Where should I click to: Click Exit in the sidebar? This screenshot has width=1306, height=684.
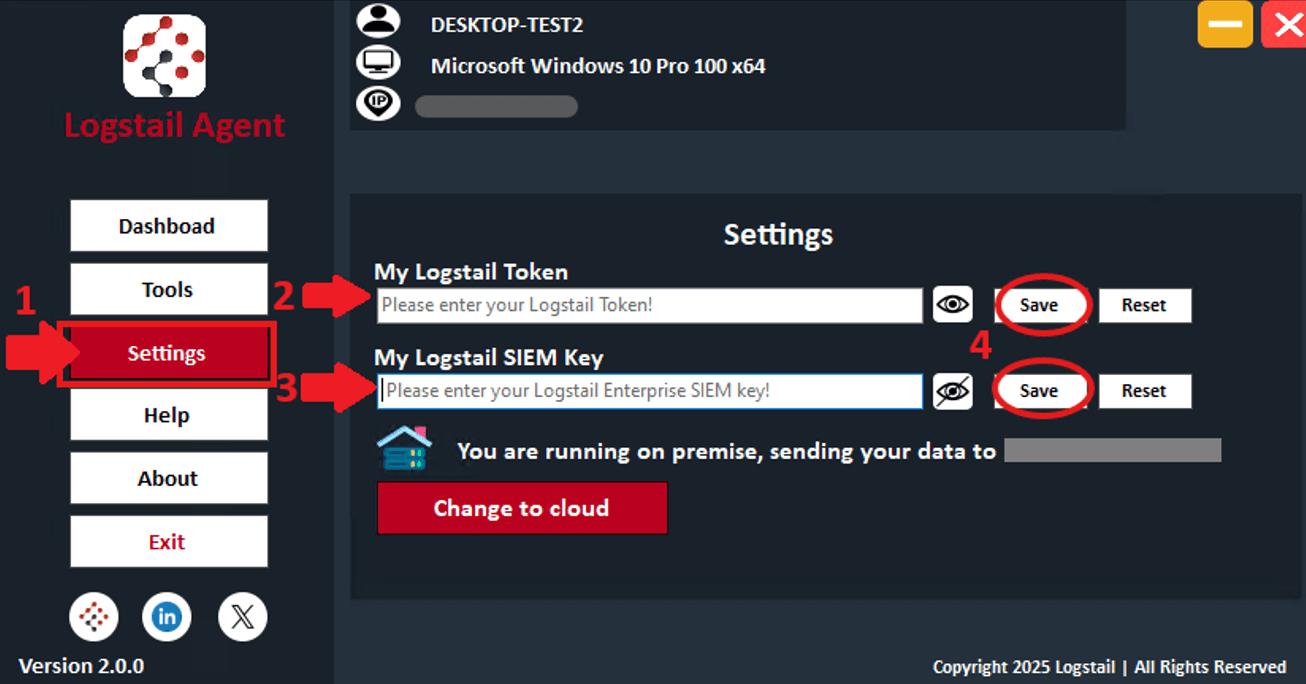(x=168, y=541)
